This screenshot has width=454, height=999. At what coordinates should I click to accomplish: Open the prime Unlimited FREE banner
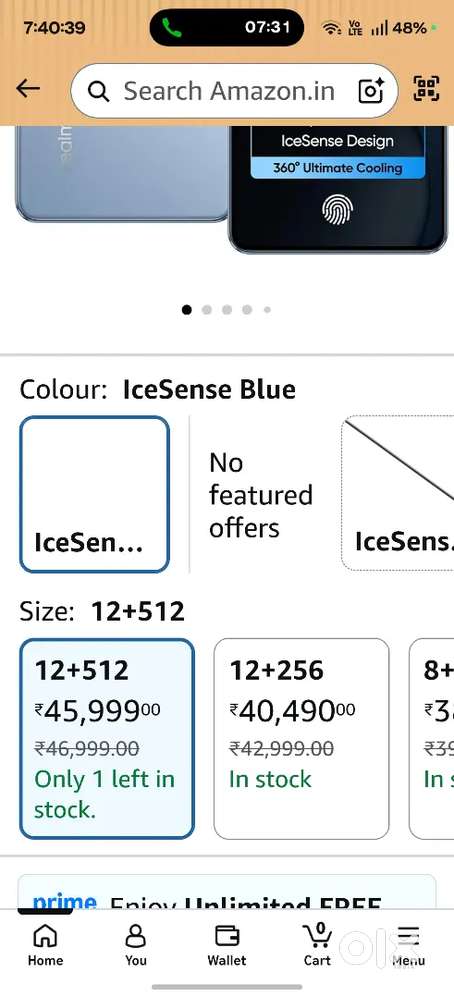click(227, 892)
